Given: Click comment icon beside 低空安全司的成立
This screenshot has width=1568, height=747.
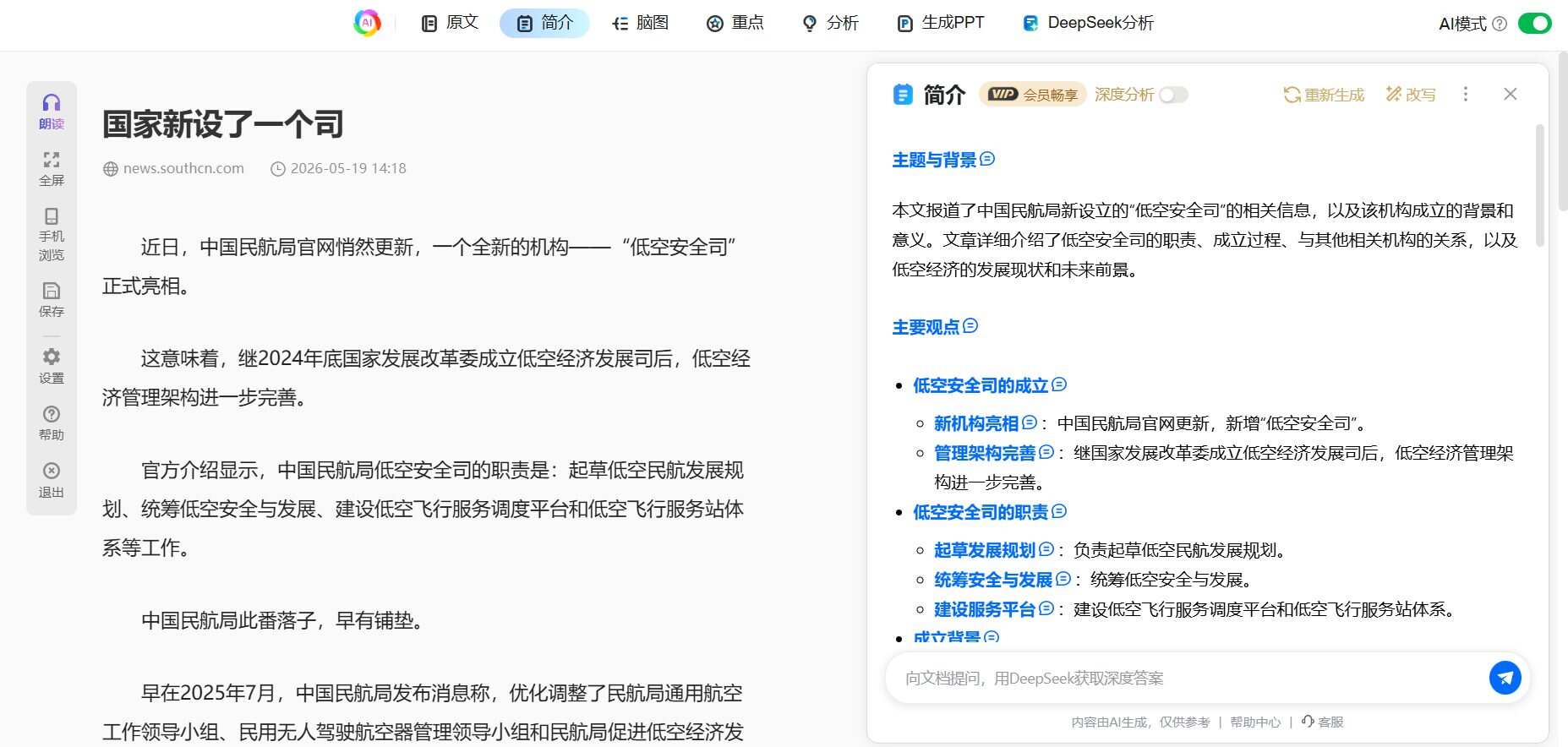Looking at the screenshot, I should [1059, 384].
